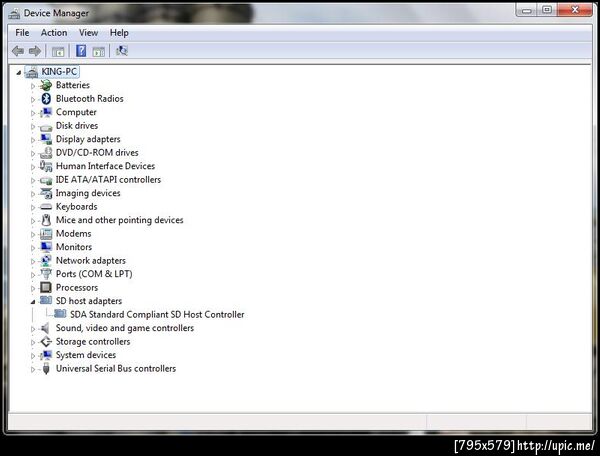Viewport: 600px width, 456px height.
Task: Expand the Batteries category
Action: point(33,86)
